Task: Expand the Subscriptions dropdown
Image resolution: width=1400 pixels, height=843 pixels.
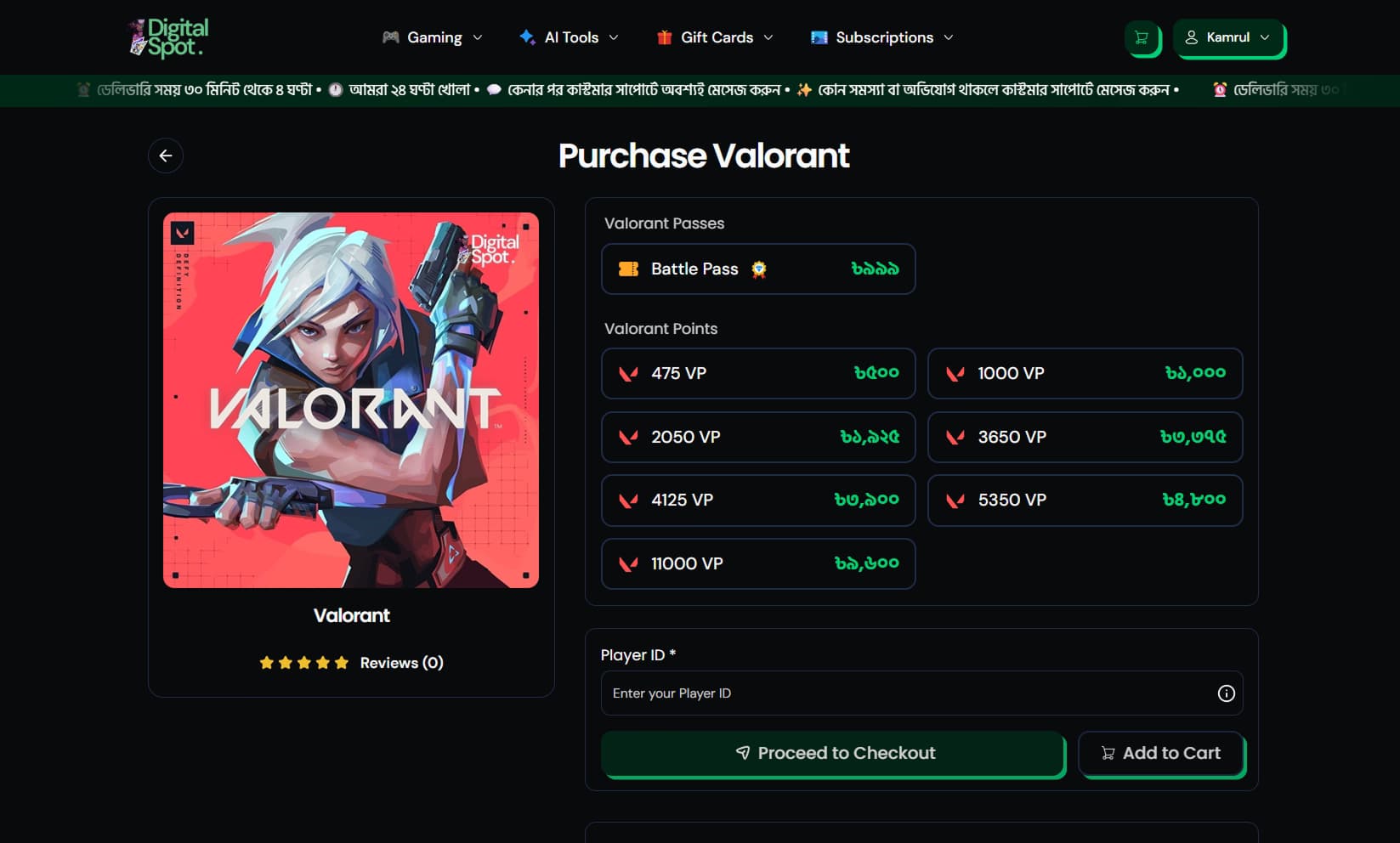Action: point(882,37)
